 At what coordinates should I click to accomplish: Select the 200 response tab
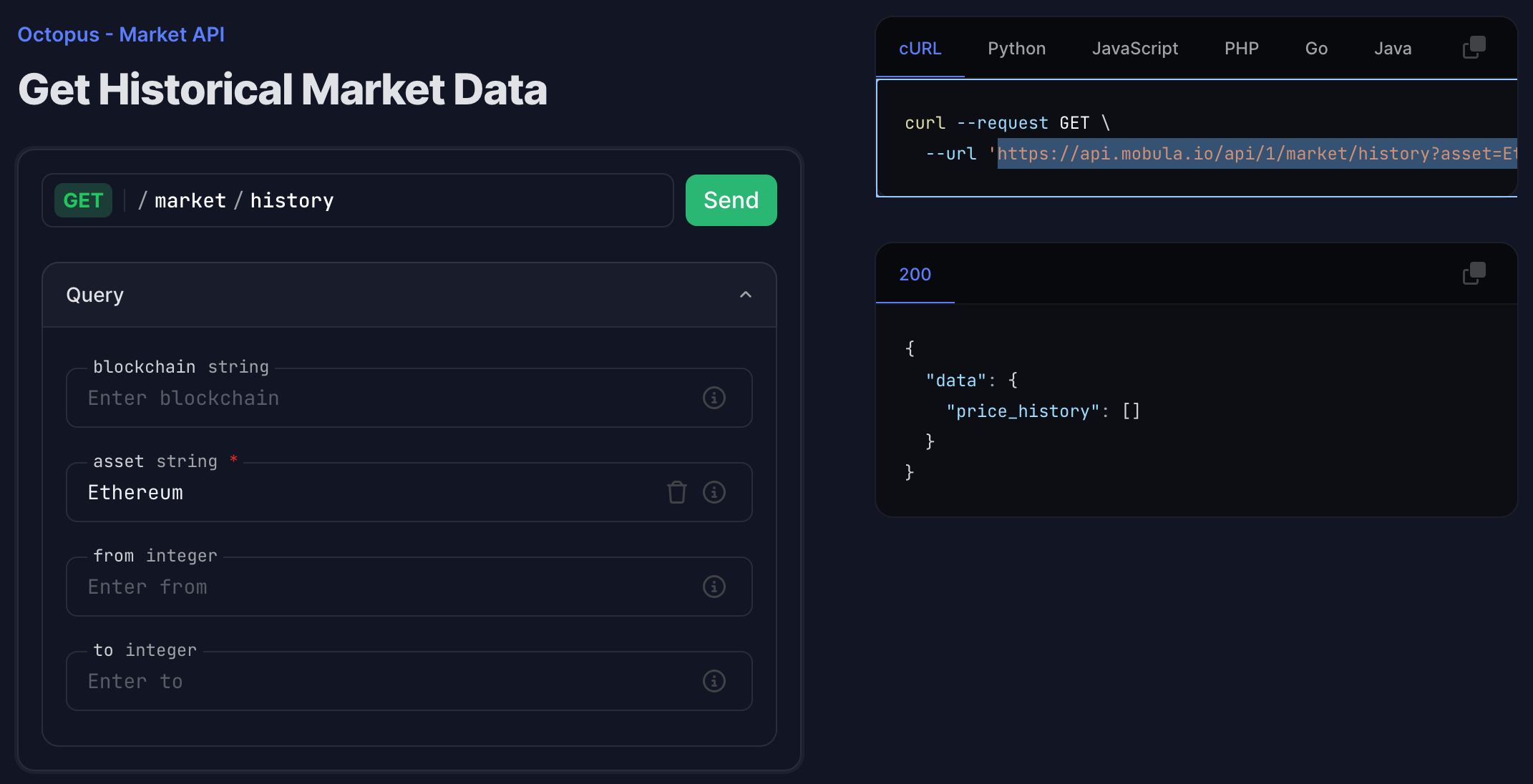click(x=915, y=275)
